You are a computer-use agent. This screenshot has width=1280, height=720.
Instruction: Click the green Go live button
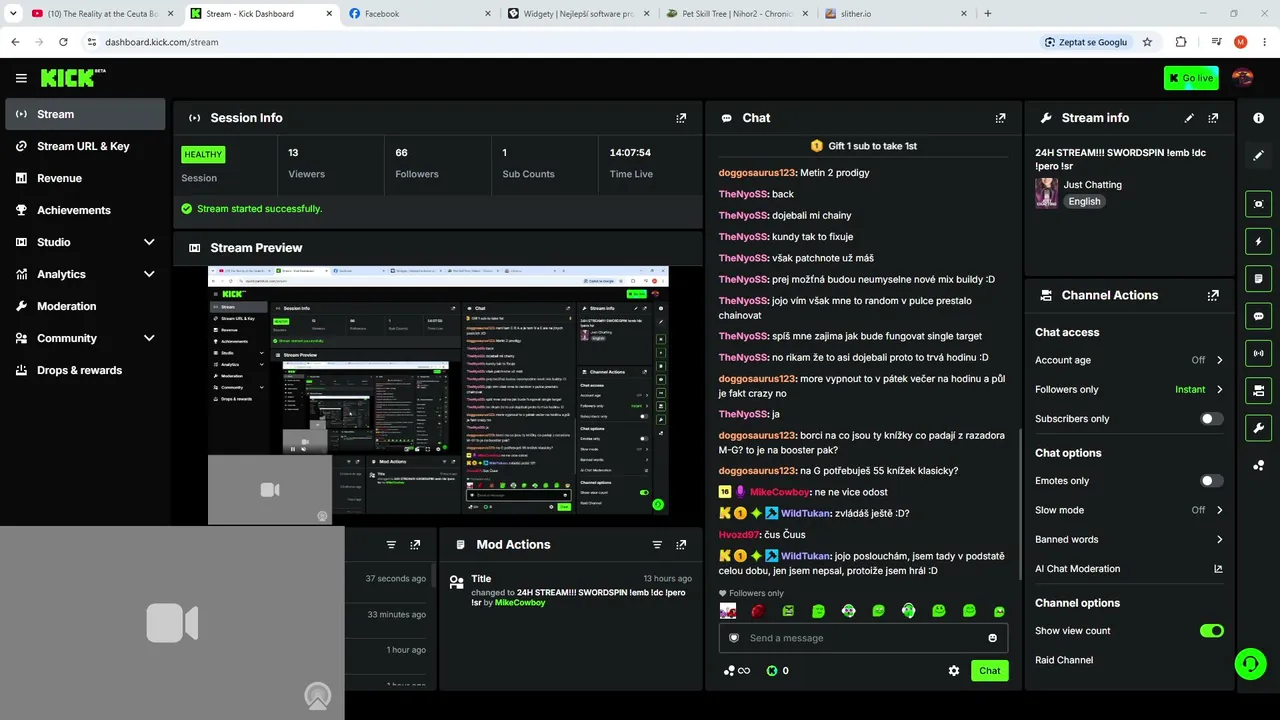coord(1191,78)
